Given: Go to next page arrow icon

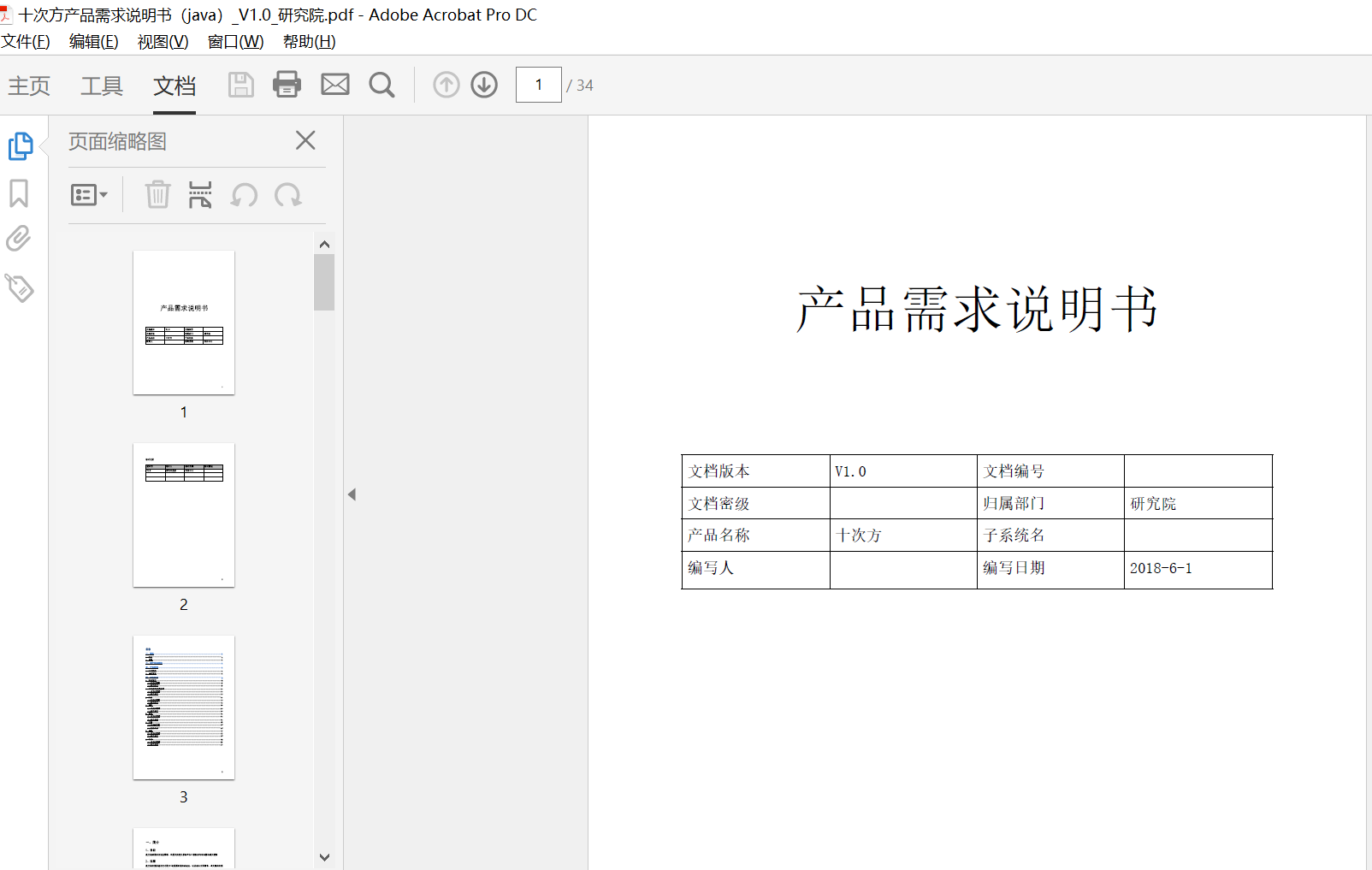Looking at the screenshot, I should [484, 85].
